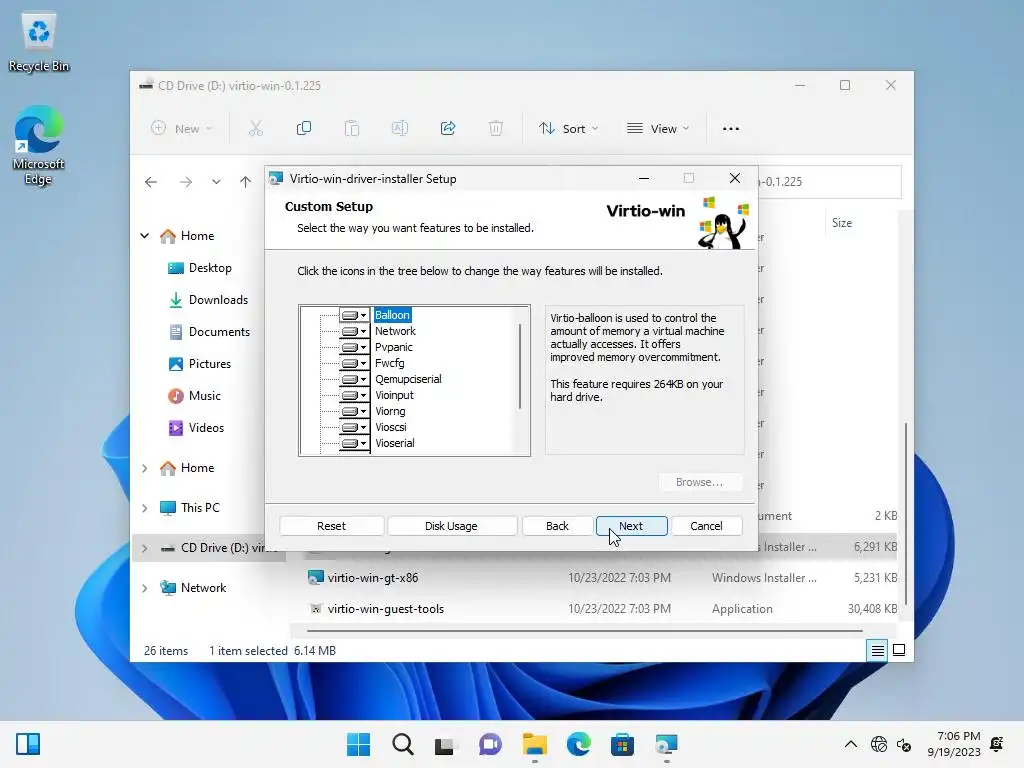Open Disk Usage dialog

tap(451, 526)
